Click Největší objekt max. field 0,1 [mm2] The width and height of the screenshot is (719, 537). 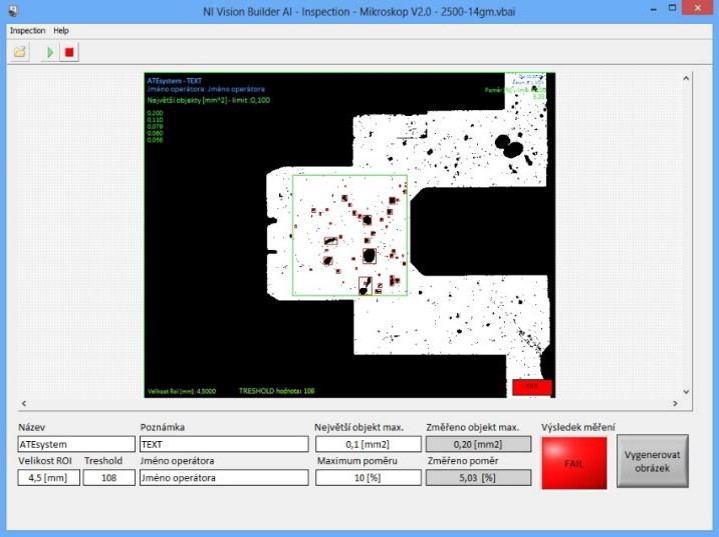pos(368,444)
